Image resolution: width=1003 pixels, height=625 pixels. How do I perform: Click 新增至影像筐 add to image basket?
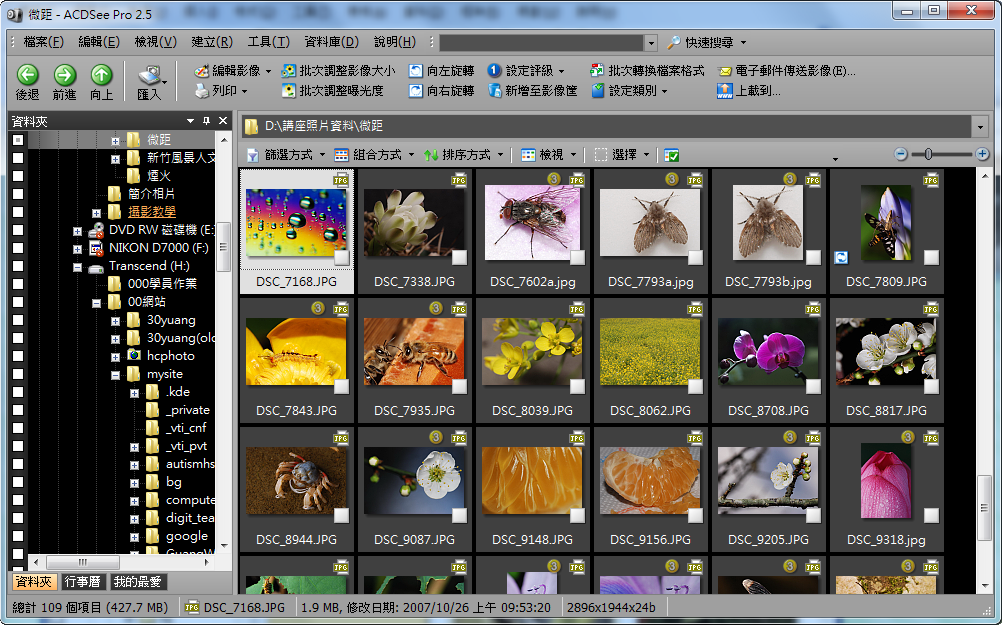[x=532, y=91]
